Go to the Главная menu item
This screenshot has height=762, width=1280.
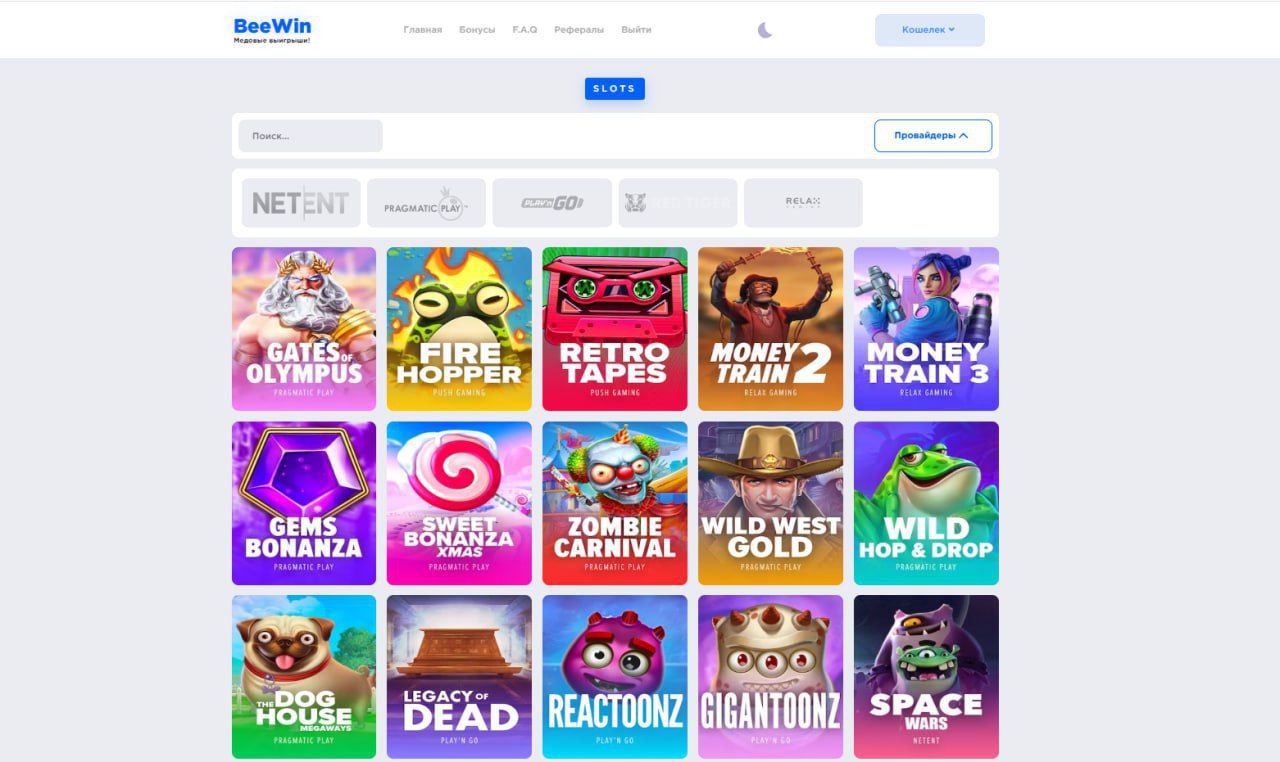423,30
